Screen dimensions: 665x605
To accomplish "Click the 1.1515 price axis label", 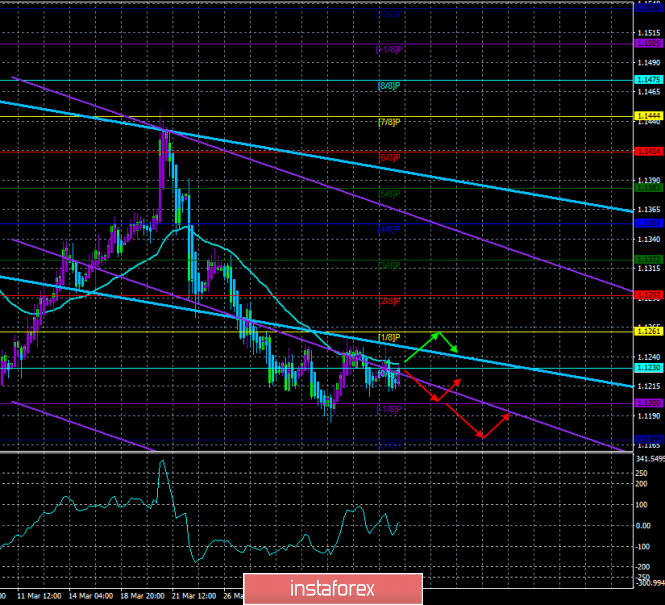I will [649, 33].
